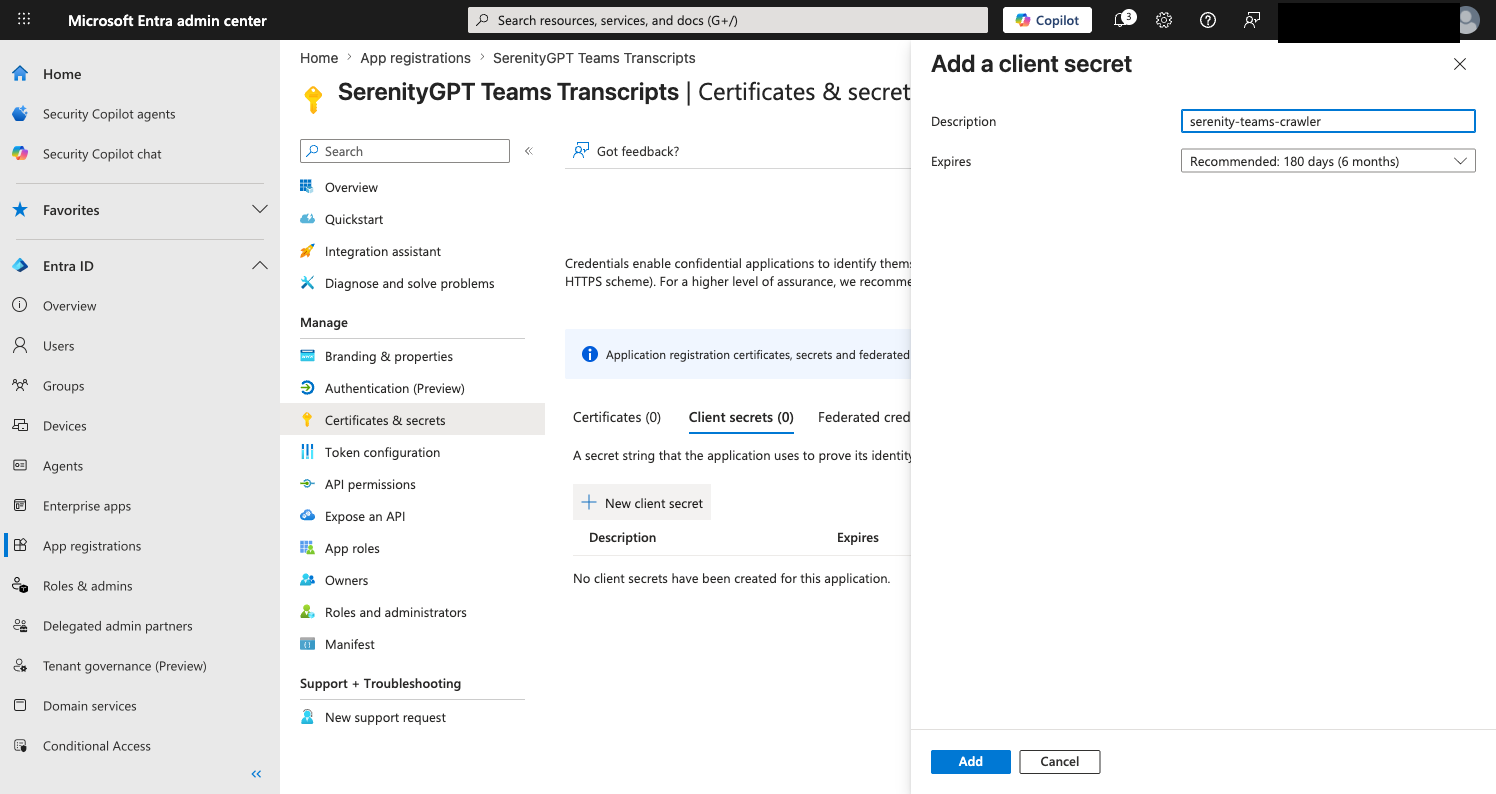Open Groups in the sidebar
This screenshot has height=794, width=1496.
tap(64, 386)
